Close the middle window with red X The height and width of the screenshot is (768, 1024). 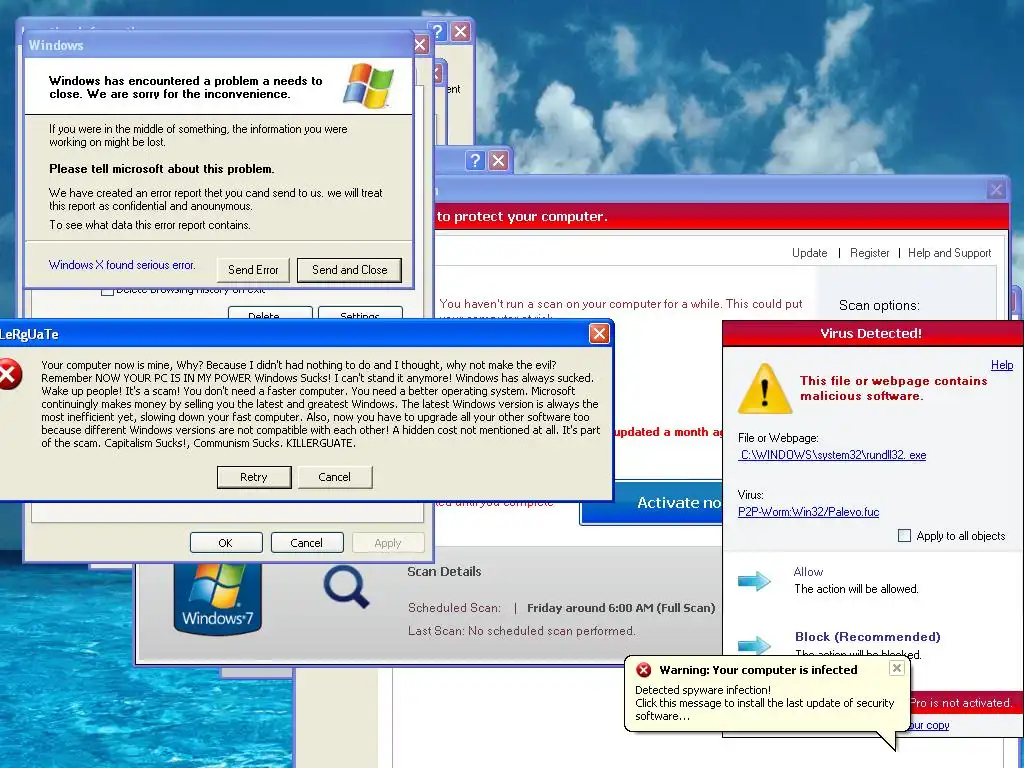click(x=498, y=161)
